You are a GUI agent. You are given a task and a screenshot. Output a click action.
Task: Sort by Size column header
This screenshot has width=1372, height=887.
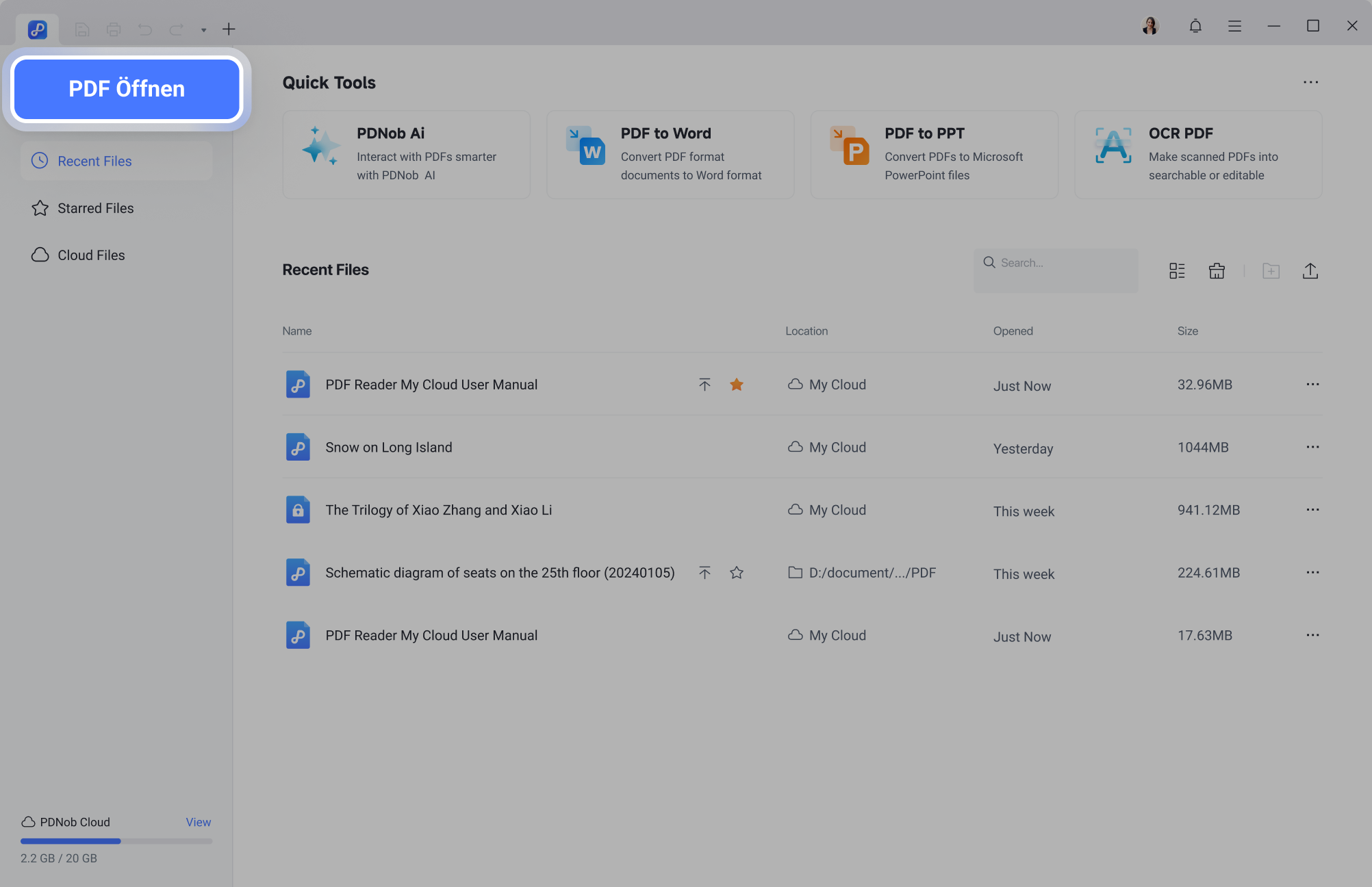pyautogui.click(x=1188, y=331)
